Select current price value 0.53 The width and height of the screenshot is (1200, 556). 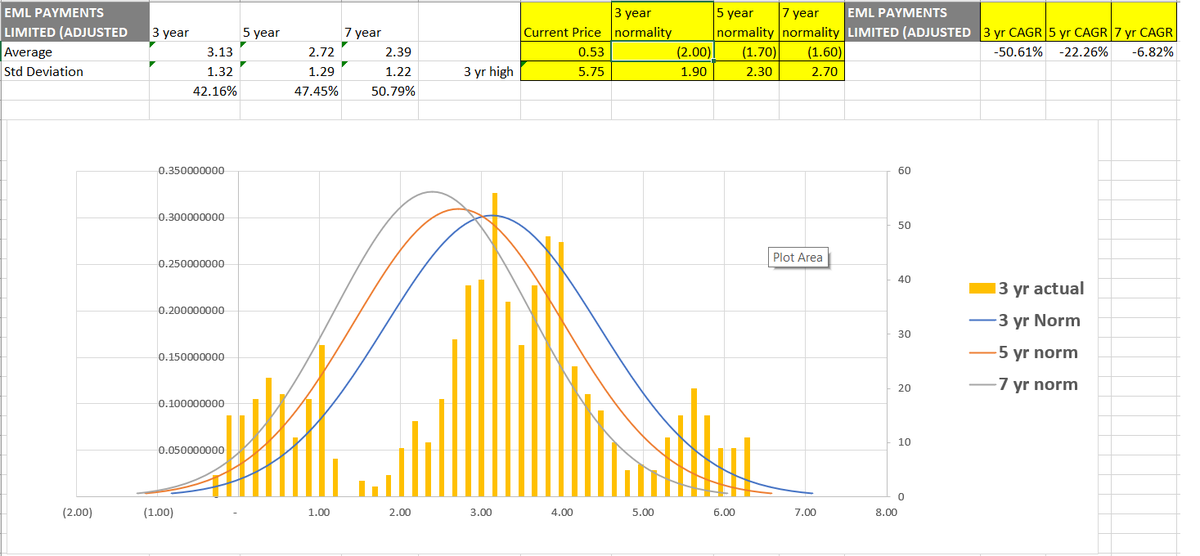(564, 52)
